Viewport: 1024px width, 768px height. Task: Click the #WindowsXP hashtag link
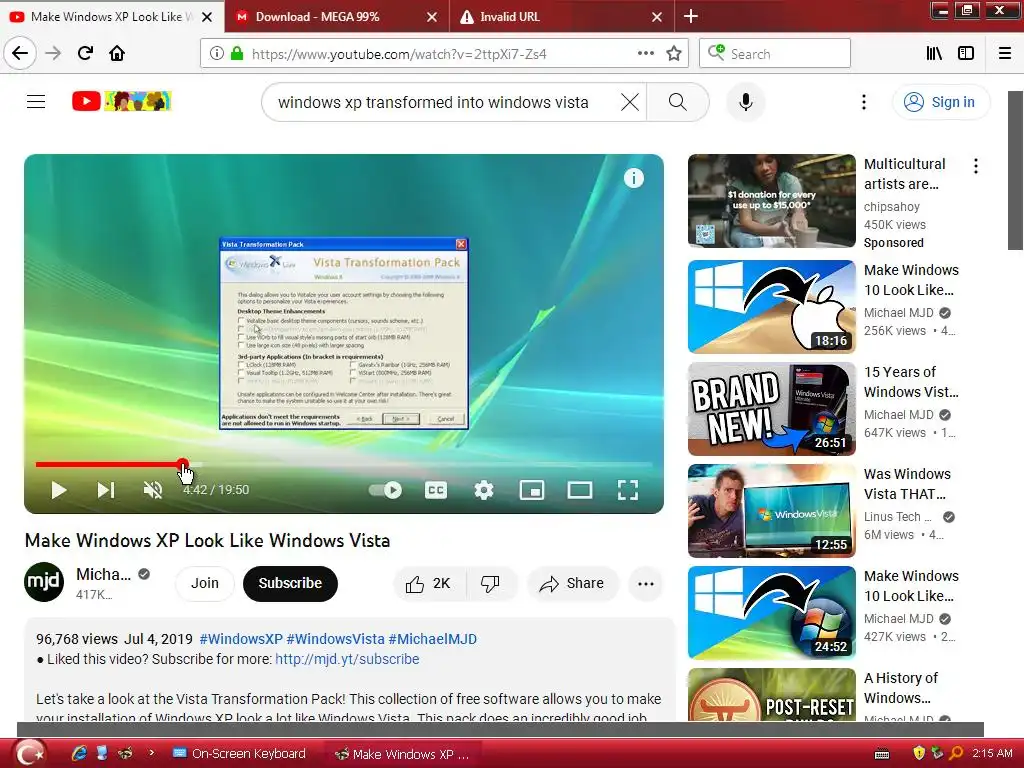(x=241, y=639)
